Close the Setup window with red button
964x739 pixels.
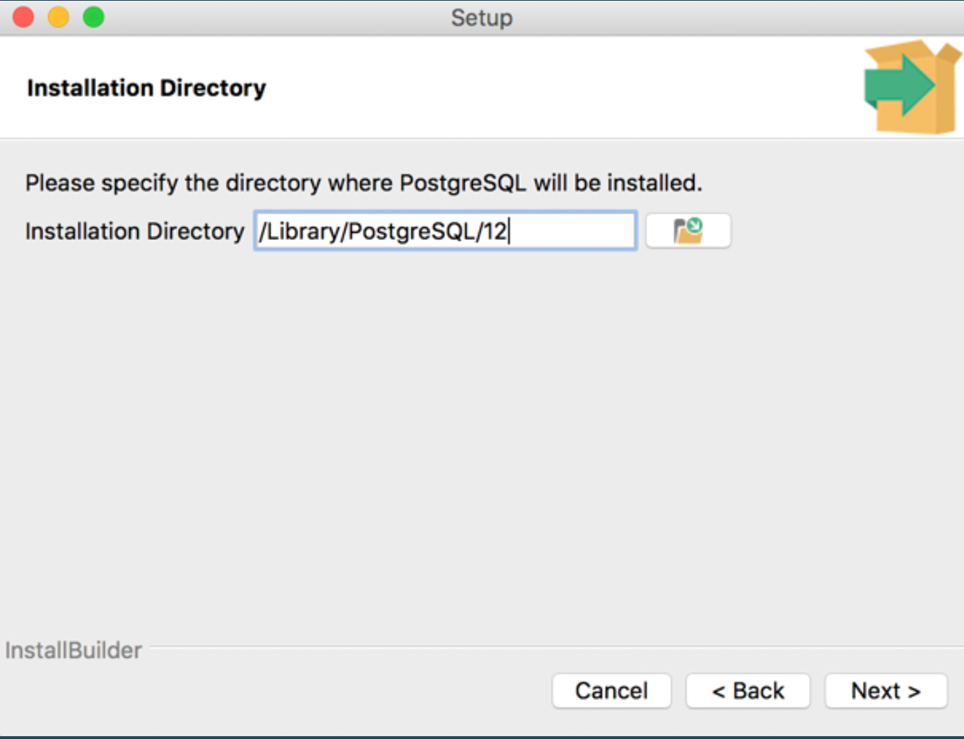[x=23, y=17]
